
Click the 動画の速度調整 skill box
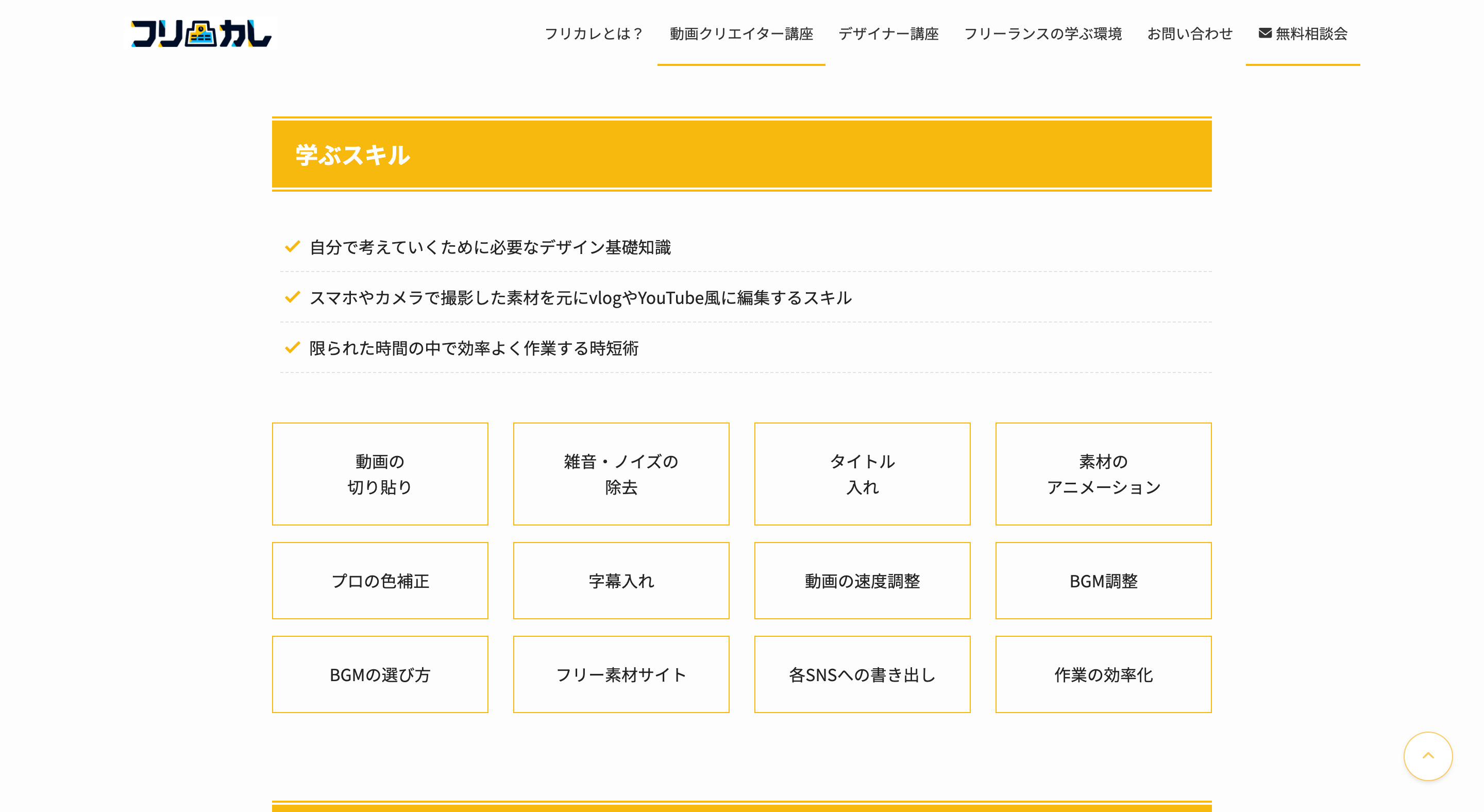pyautogui.click(x=862, y=581)
